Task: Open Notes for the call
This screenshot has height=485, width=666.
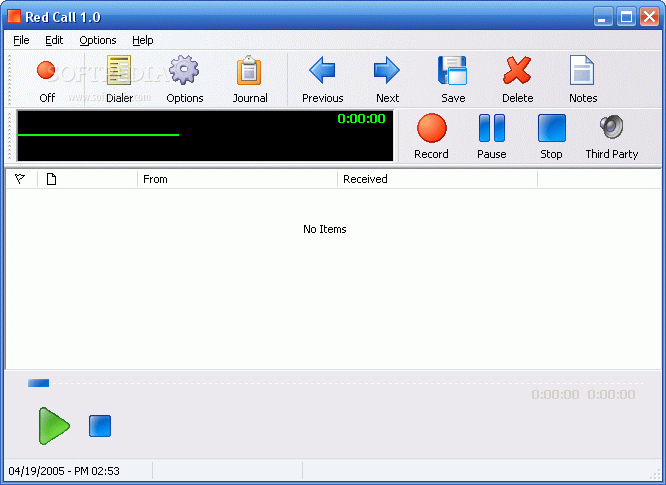Action: [583, 80]
